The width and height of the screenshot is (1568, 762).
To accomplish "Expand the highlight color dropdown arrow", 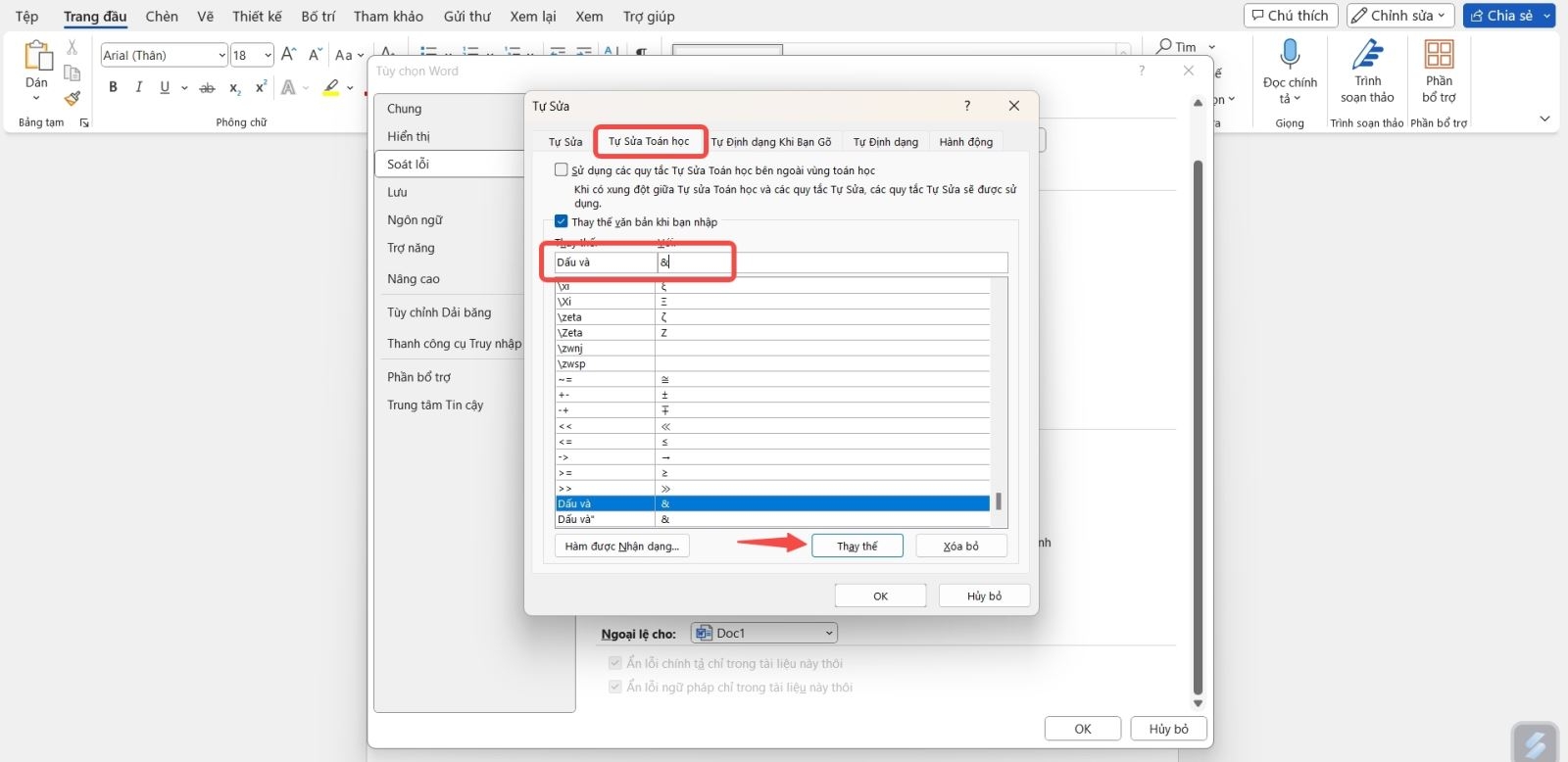I will tap(350, 88).
